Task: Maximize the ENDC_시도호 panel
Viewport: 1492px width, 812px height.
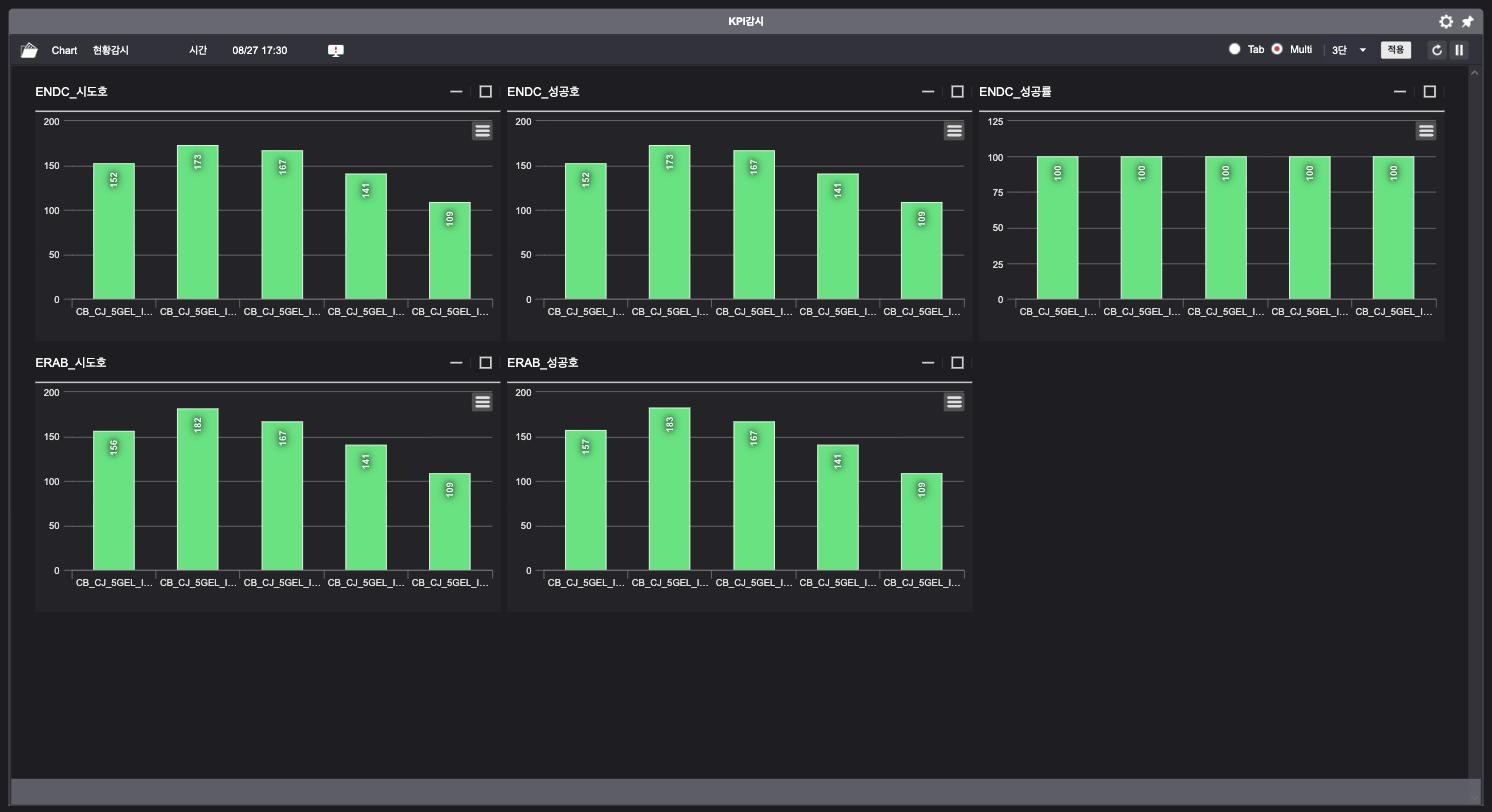Action: tap(486, 92)
